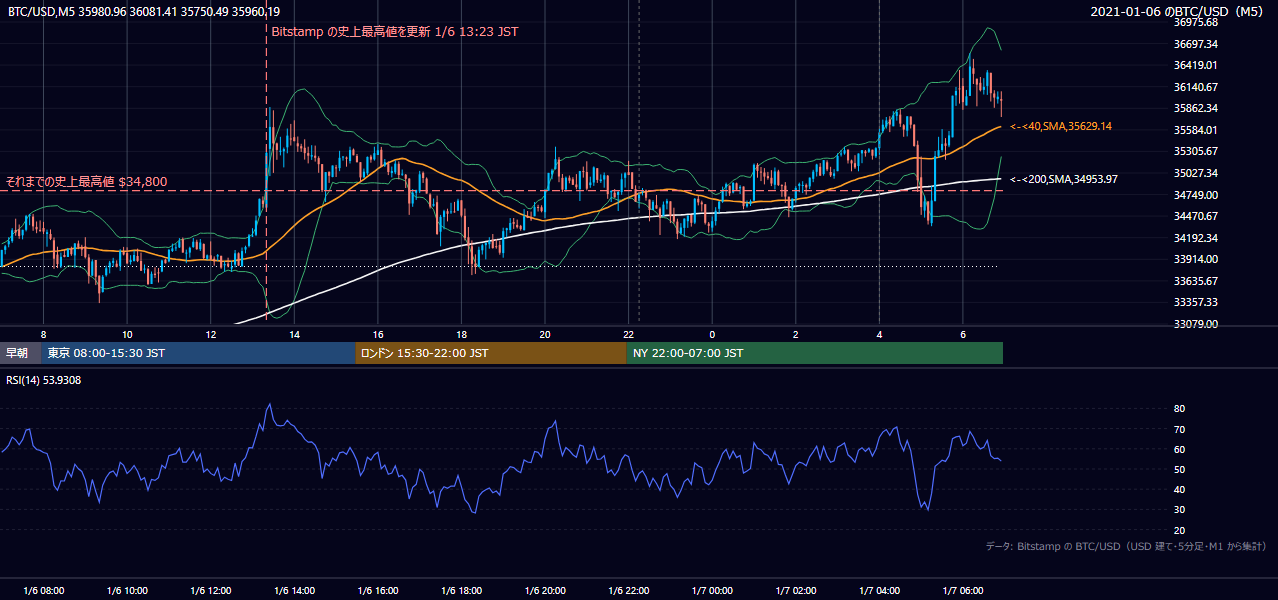Select the ロンドン 15:30-22:00 JST session bar
The height and width of the screenshot is (600, 1278).
coord(491,353)
